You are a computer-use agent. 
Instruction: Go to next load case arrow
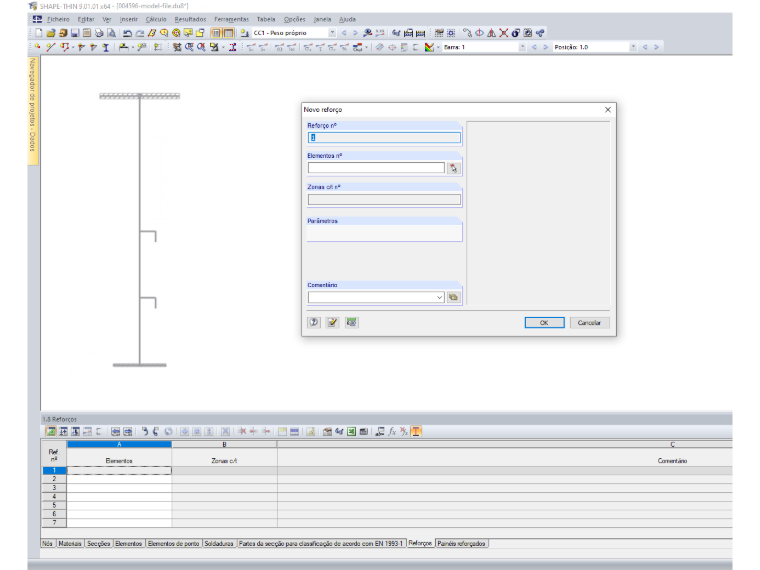coord(355,33)
